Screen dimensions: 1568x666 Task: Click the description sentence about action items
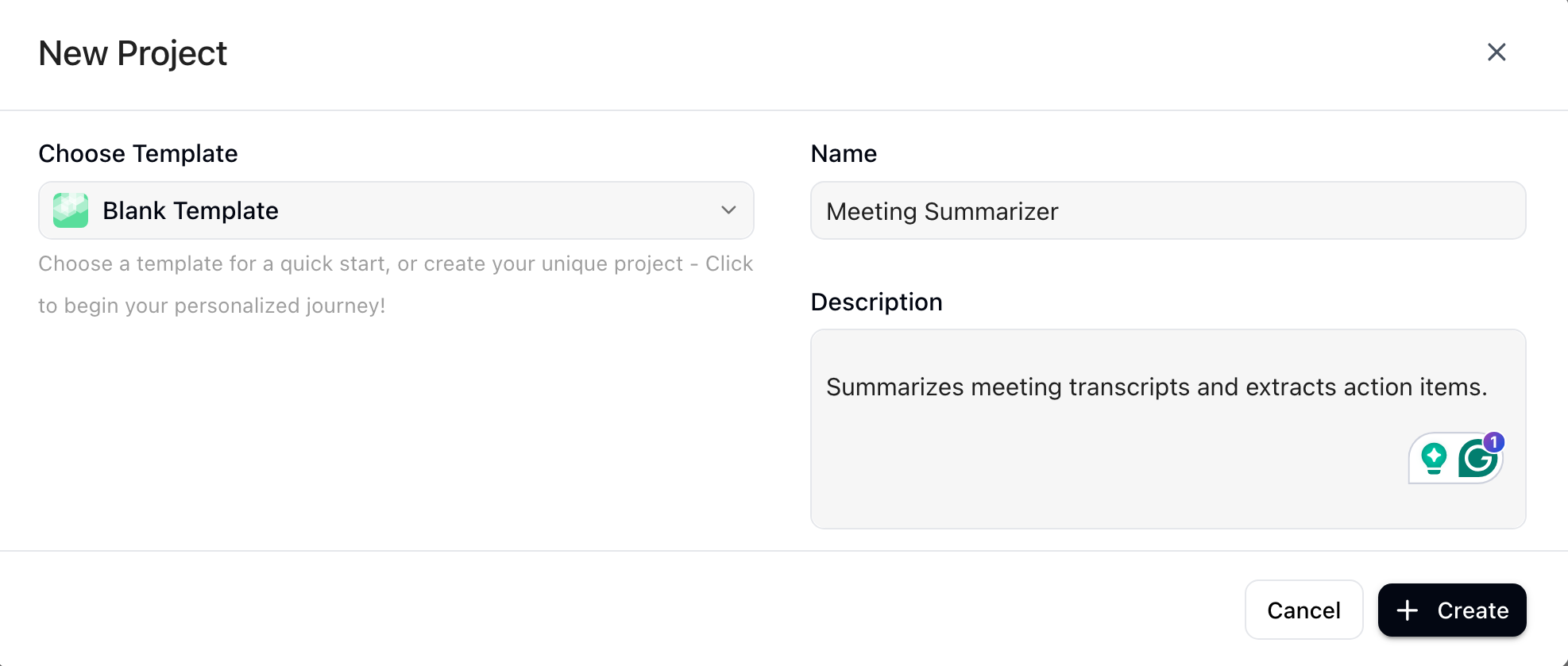coord(1156,387)
